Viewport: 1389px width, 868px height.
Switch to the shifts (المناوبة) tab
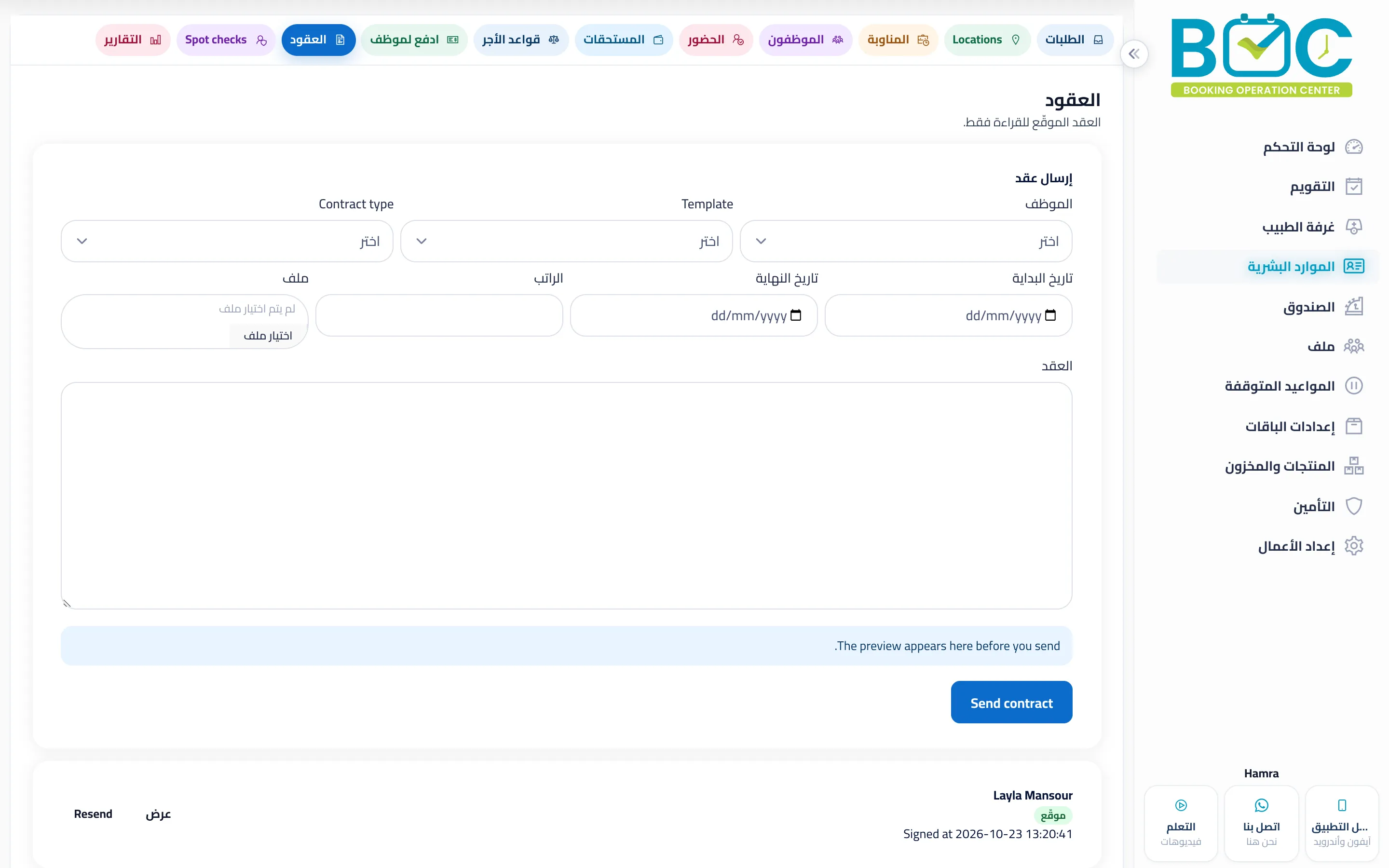tap(898, 40)
